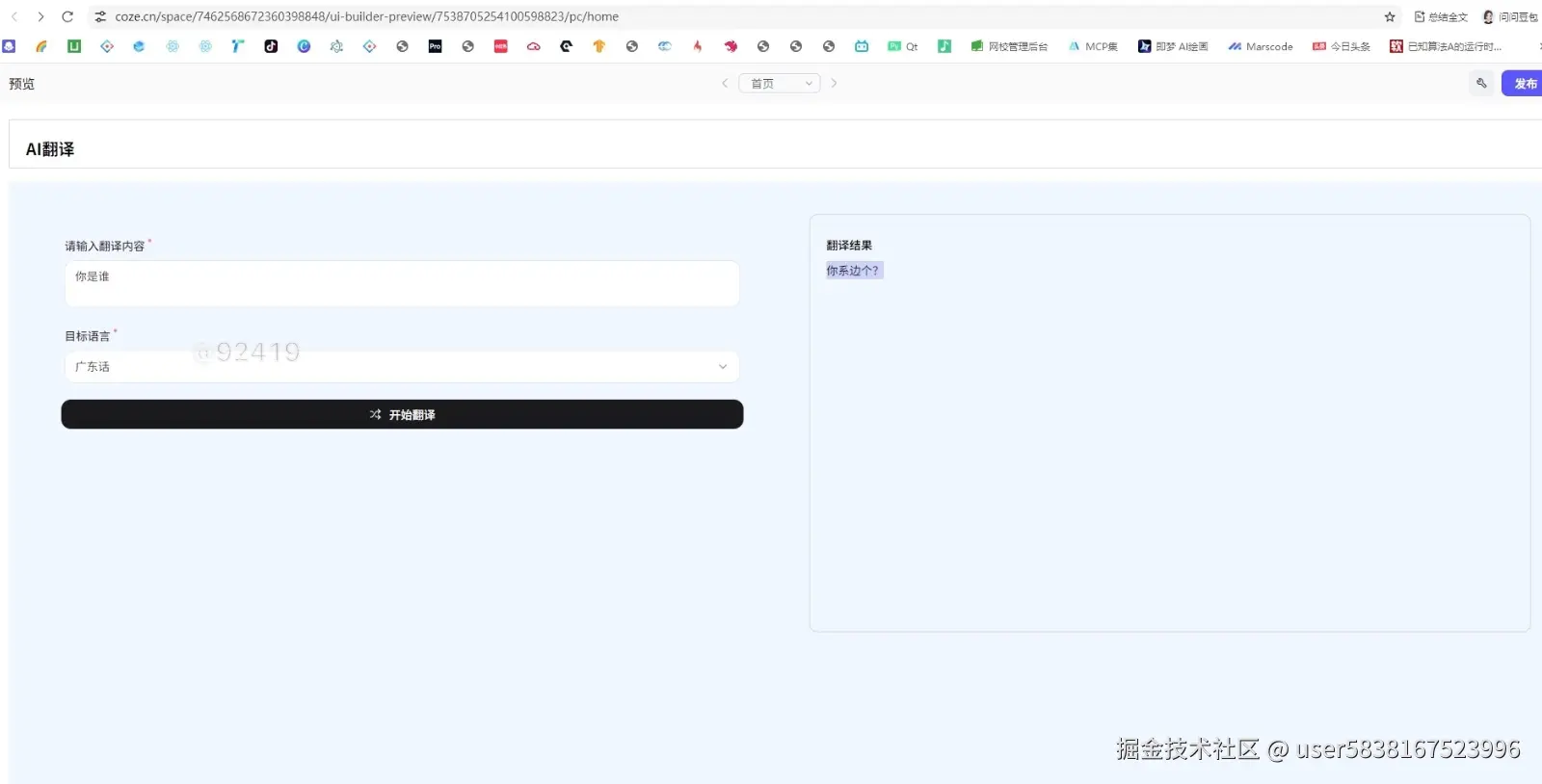Open the 今日头条 bookmark
This screenshot has width=1542, height=784.
click(x=1342, y=46)
